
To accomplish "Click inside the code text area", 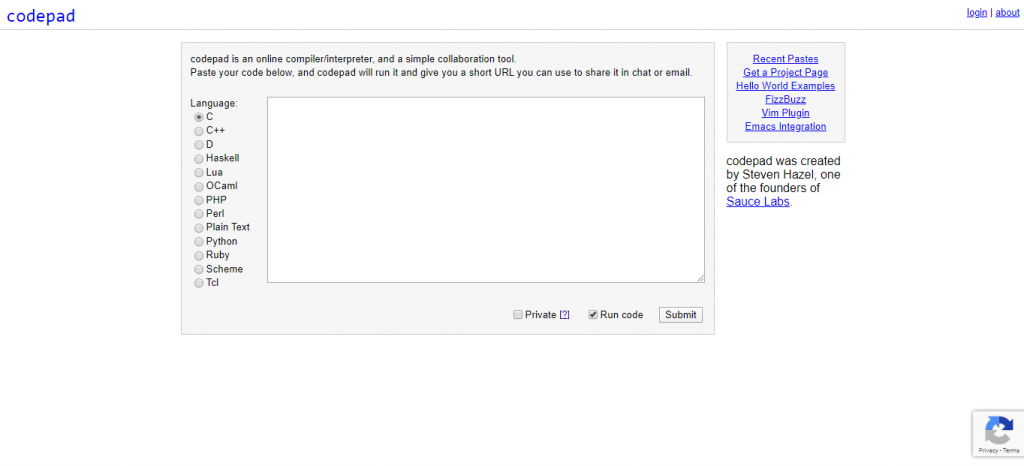I will coord(485,190).
